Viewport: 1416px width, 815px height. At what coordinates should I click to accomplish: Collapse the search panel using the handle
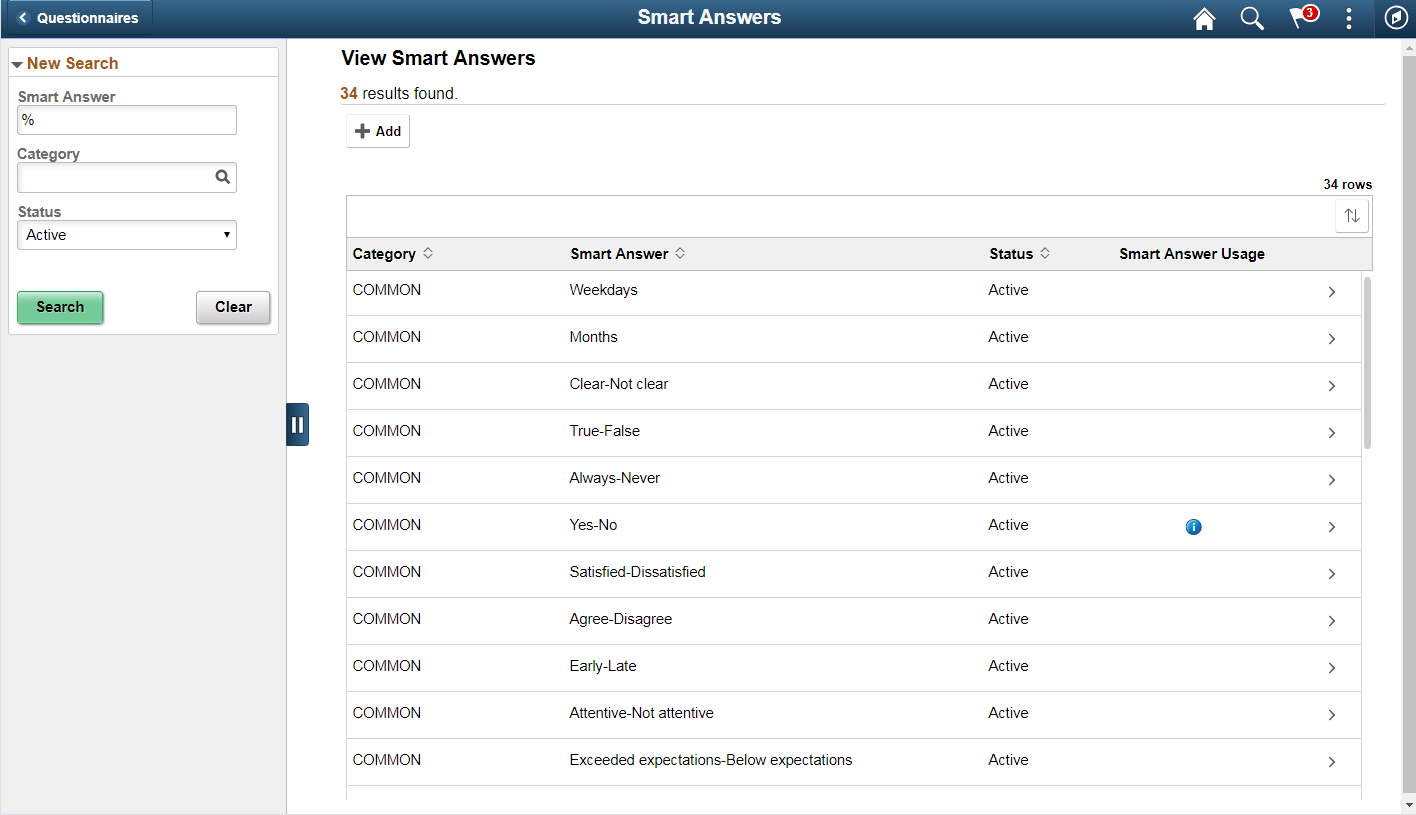[x=297, y=424]
